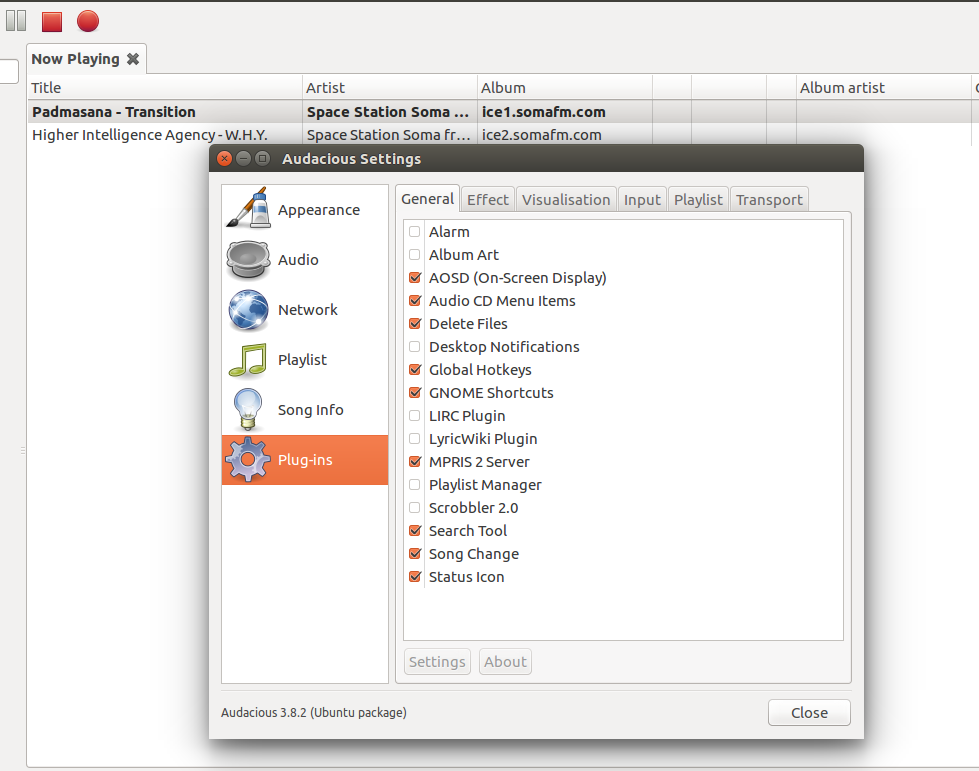Sort playlist by Title column header
979x771 pixels.
[x=165, y=88]
